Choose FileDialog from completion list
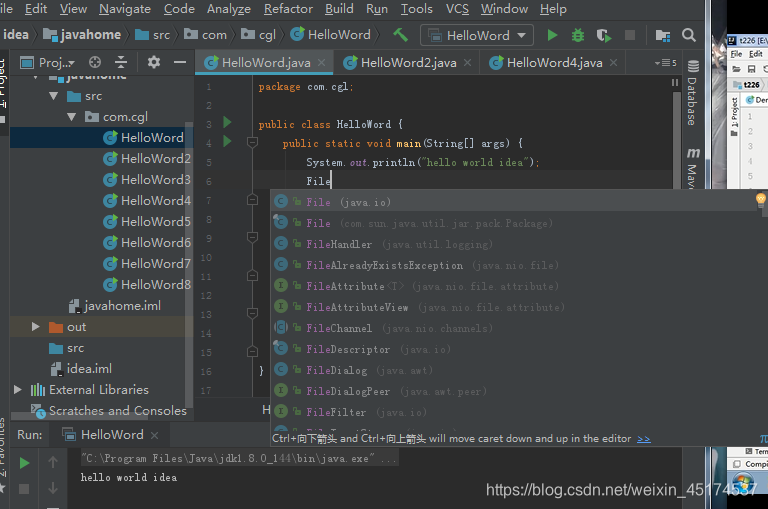768x509 pixels. tap(514, 370)
